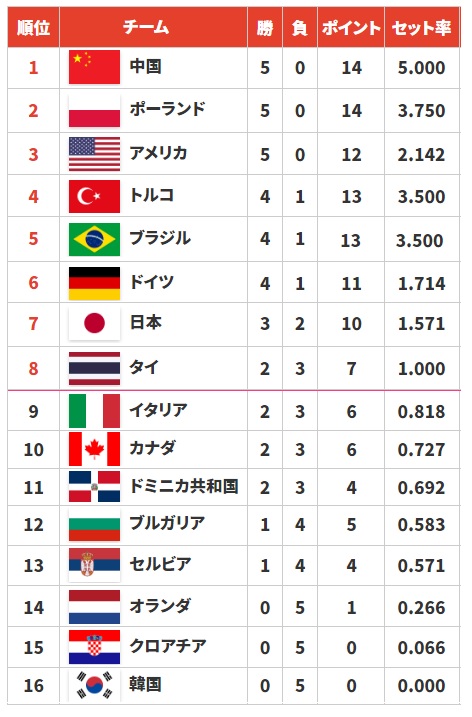Viewport: 472px width, 717px height.
Task: Select the team name ブルガリア
Action: tap(167, 523)
